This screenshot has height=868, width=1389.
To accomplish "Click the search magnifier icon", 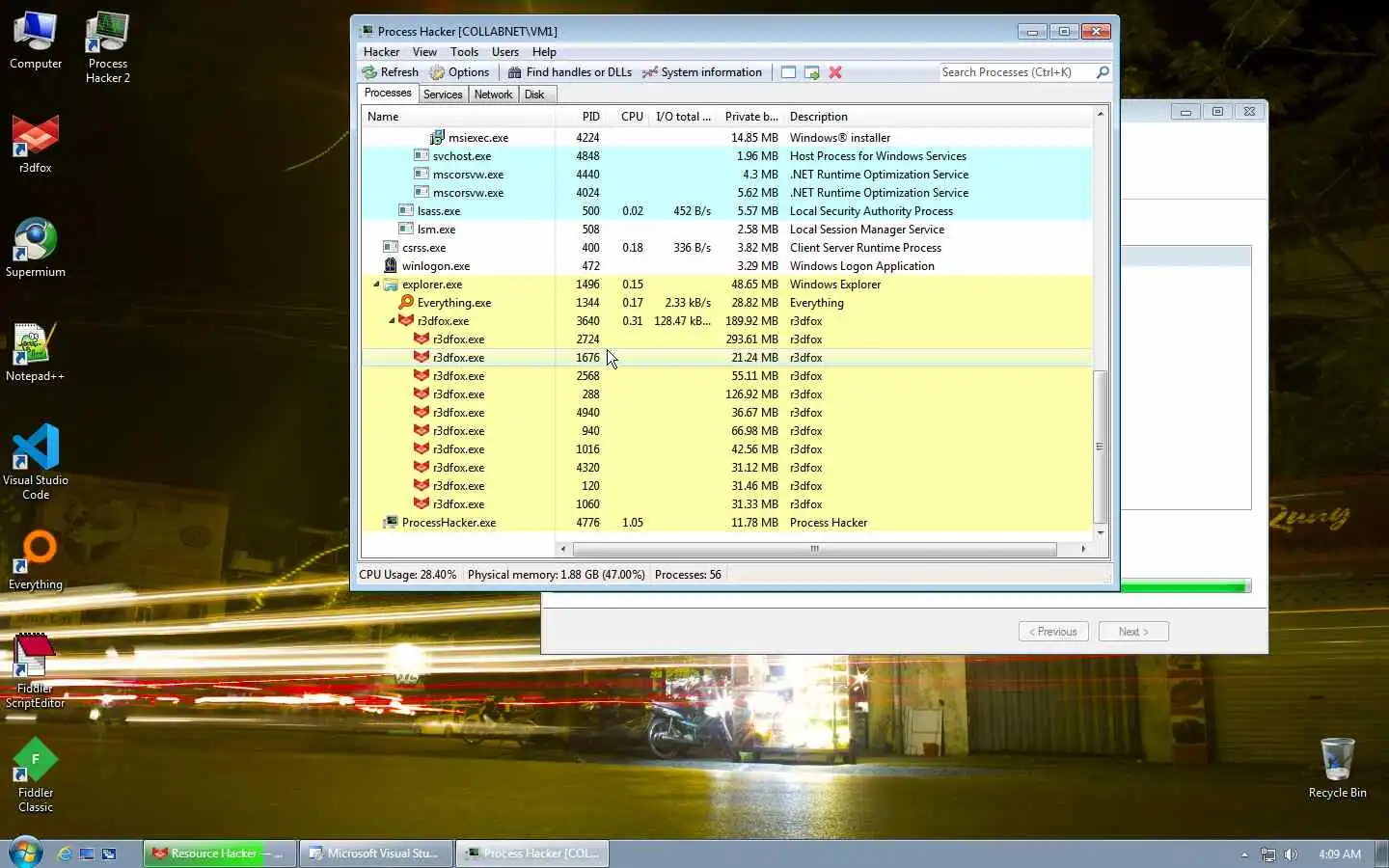I will click(x=1103, y=72).
